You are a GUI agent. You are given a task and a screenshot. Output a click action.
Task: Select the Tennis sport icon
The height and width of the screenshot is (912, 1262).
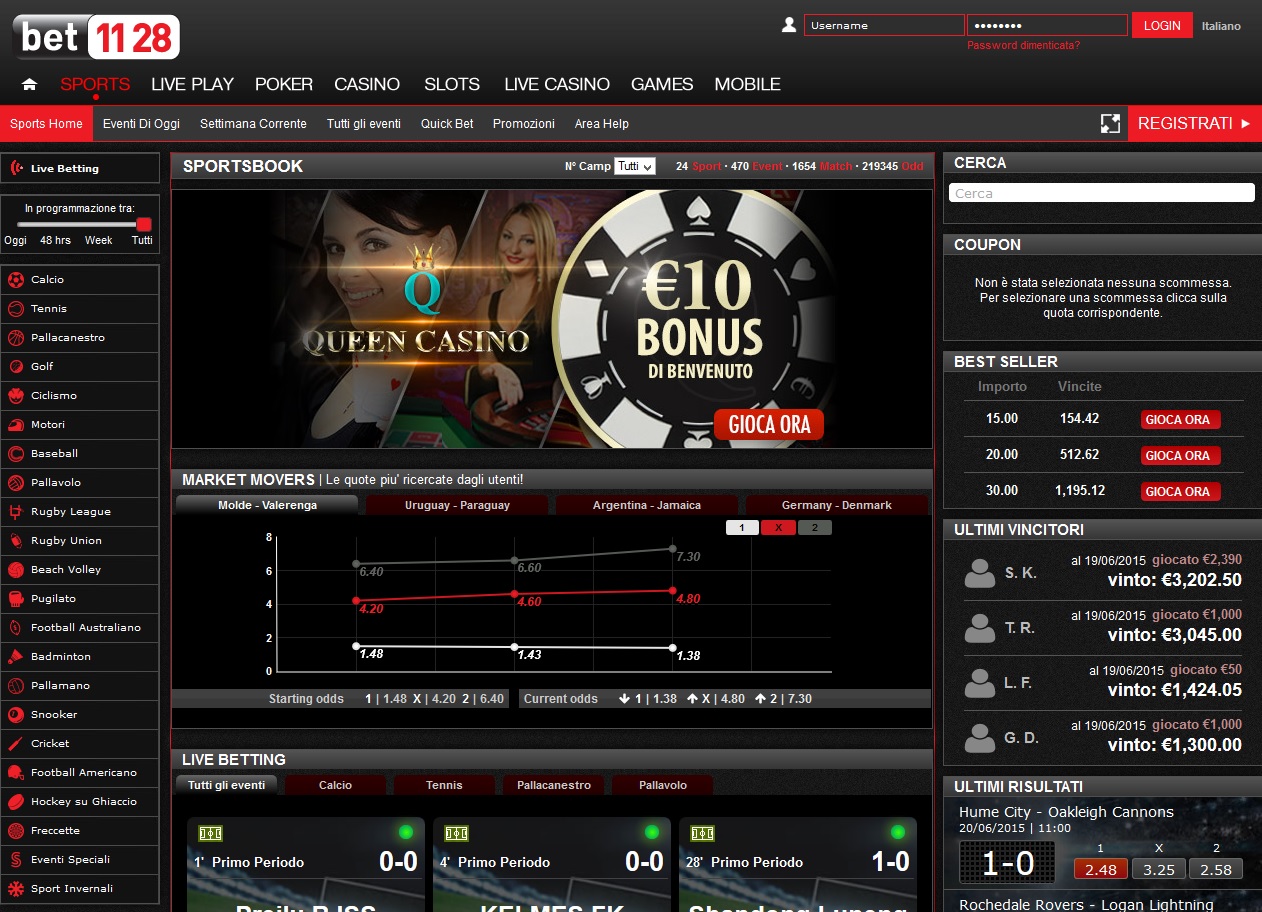click(16, 308)
